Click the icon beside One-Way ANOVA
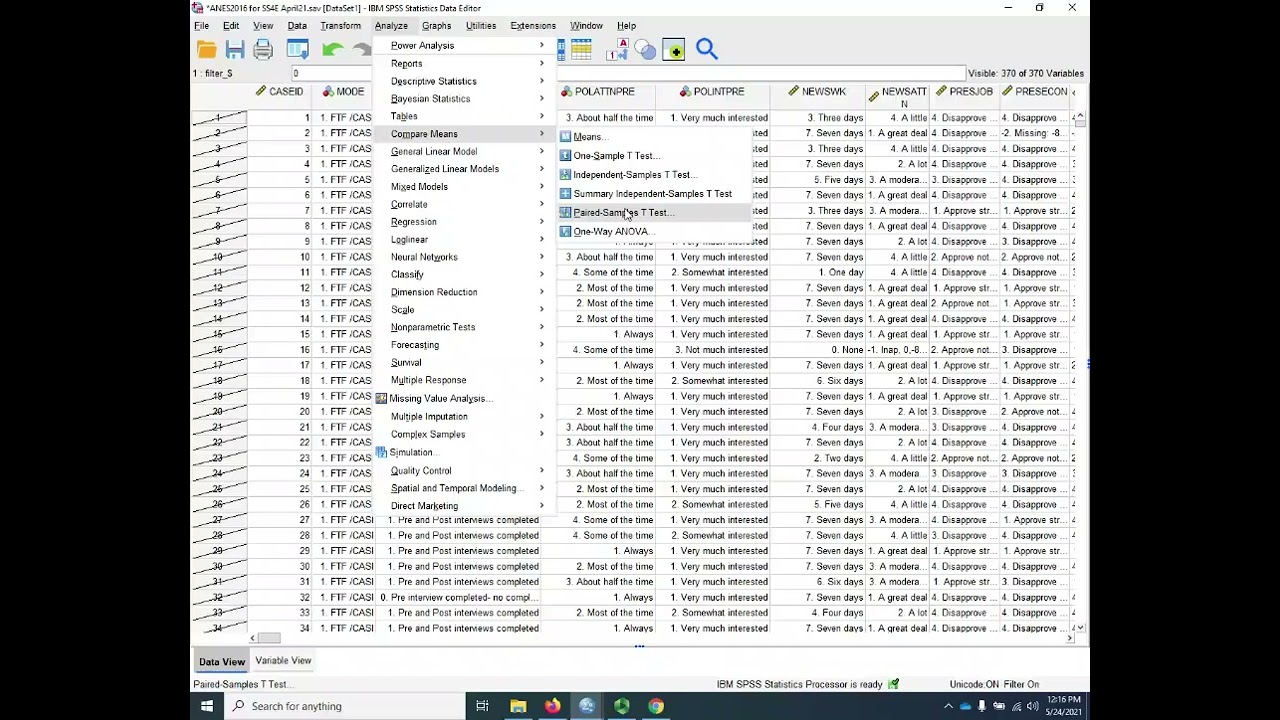Screen dimensions: 1280x720 tap(565, 232)
